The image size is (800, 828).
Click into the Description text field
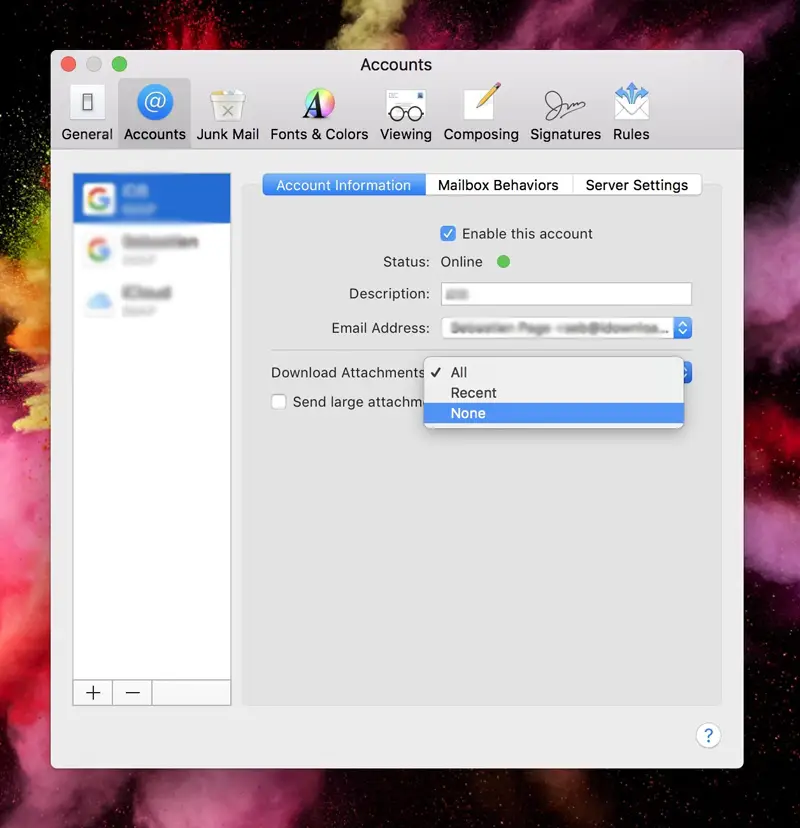coord(566,294)
